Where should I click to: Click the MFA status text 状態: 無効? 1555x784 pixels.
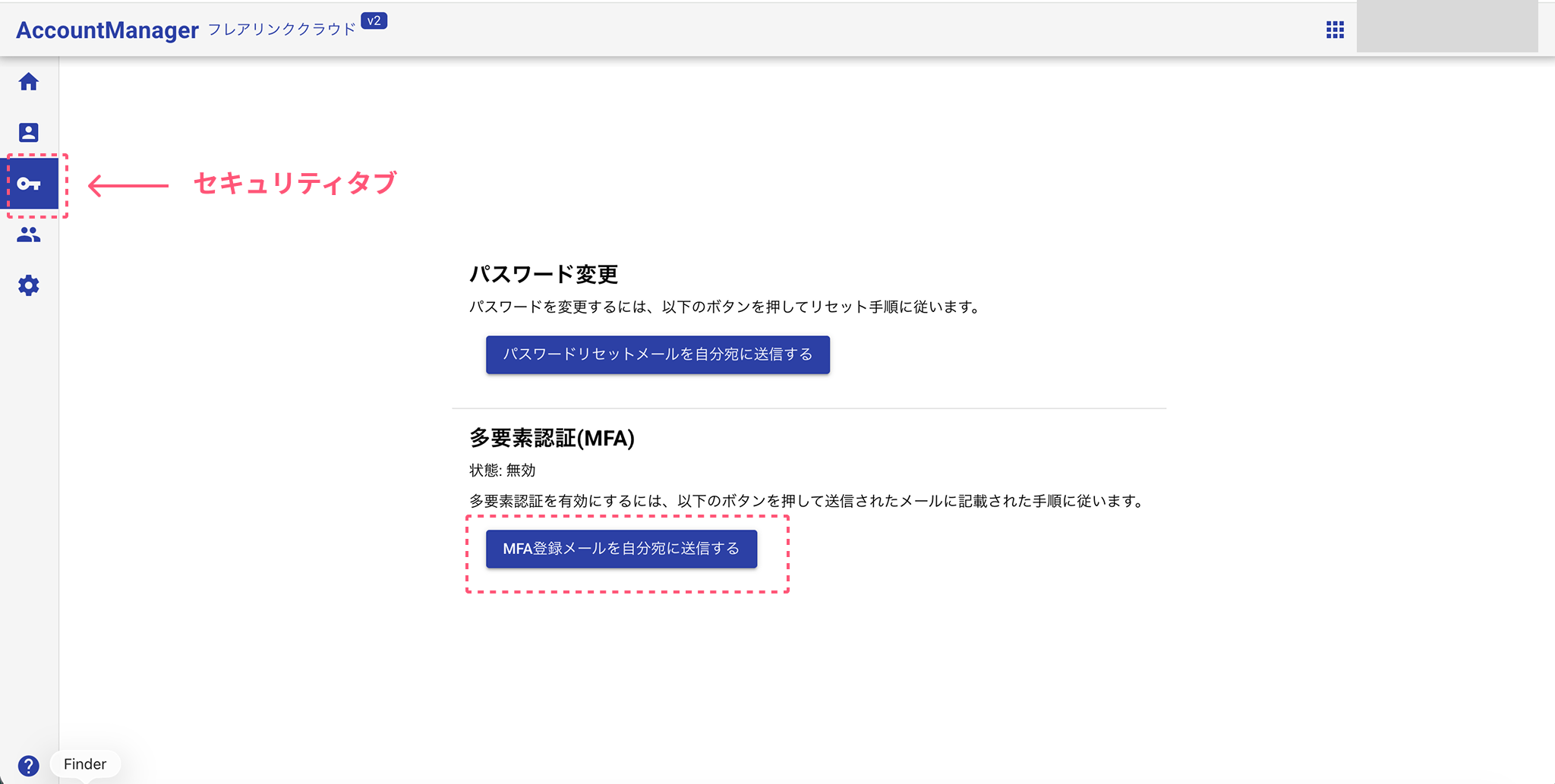(x=501, y=470)
